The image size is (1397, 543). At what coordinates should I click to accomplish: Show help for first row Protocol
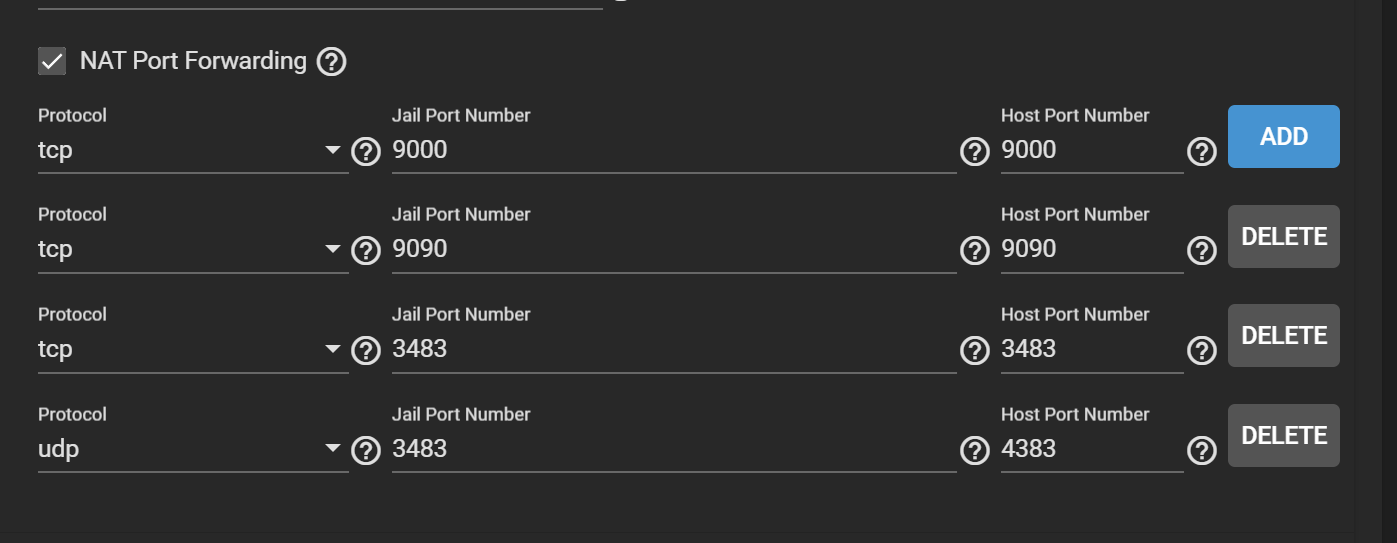366,151
